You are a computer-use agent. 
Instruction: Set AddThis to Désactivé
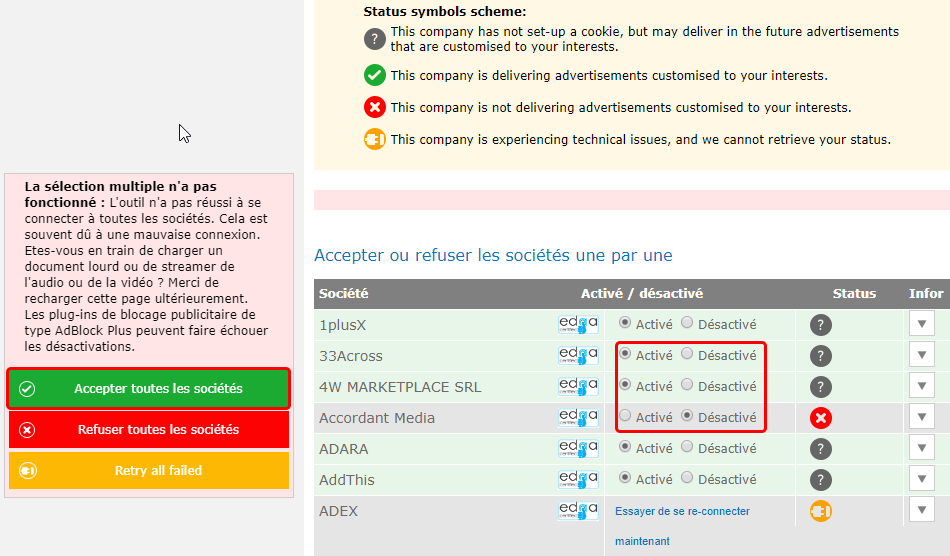coord(687,478)
